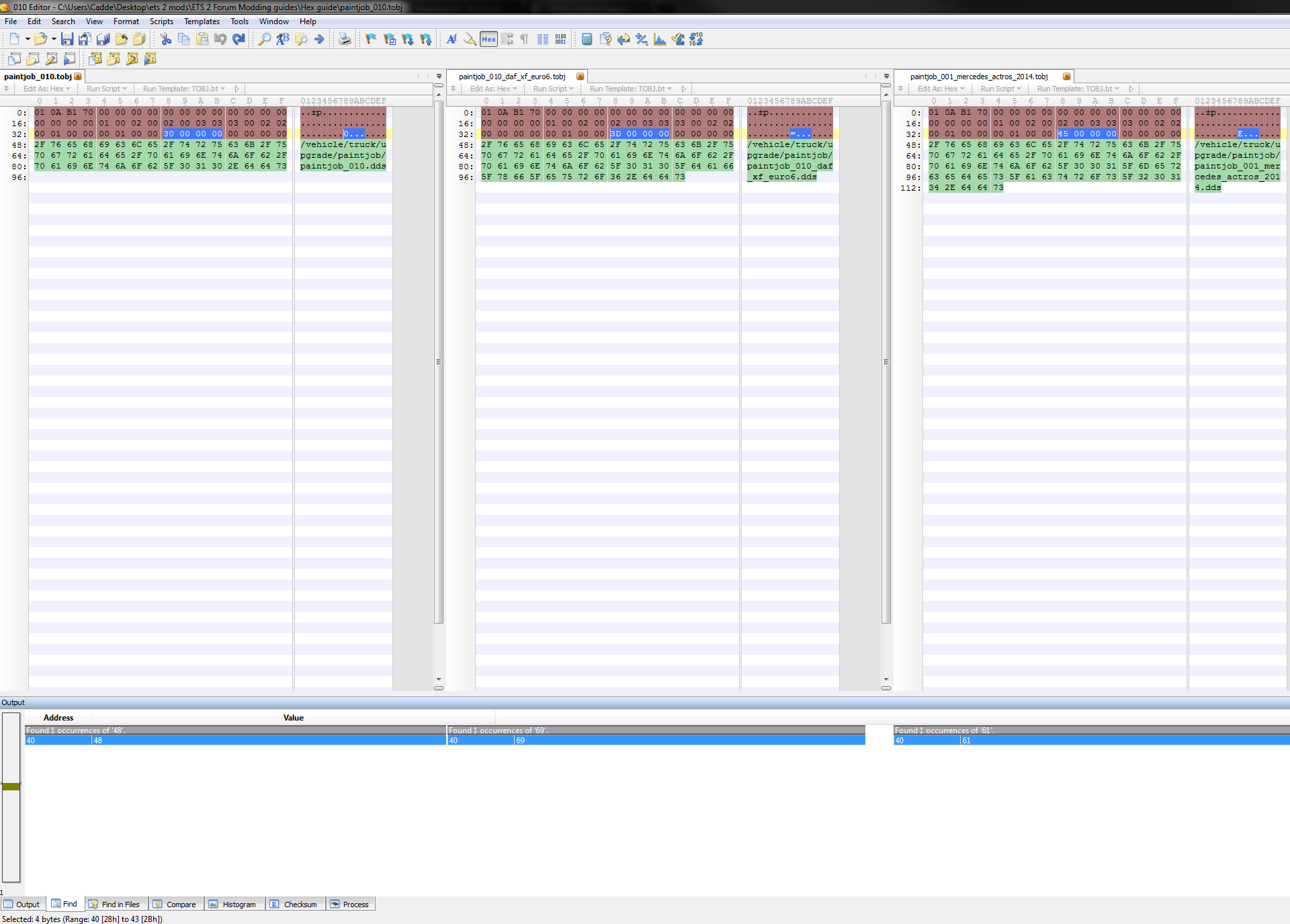Open Histogram from toolbar chart icon
The image size is (1290, 924).
tap(660, 39)
